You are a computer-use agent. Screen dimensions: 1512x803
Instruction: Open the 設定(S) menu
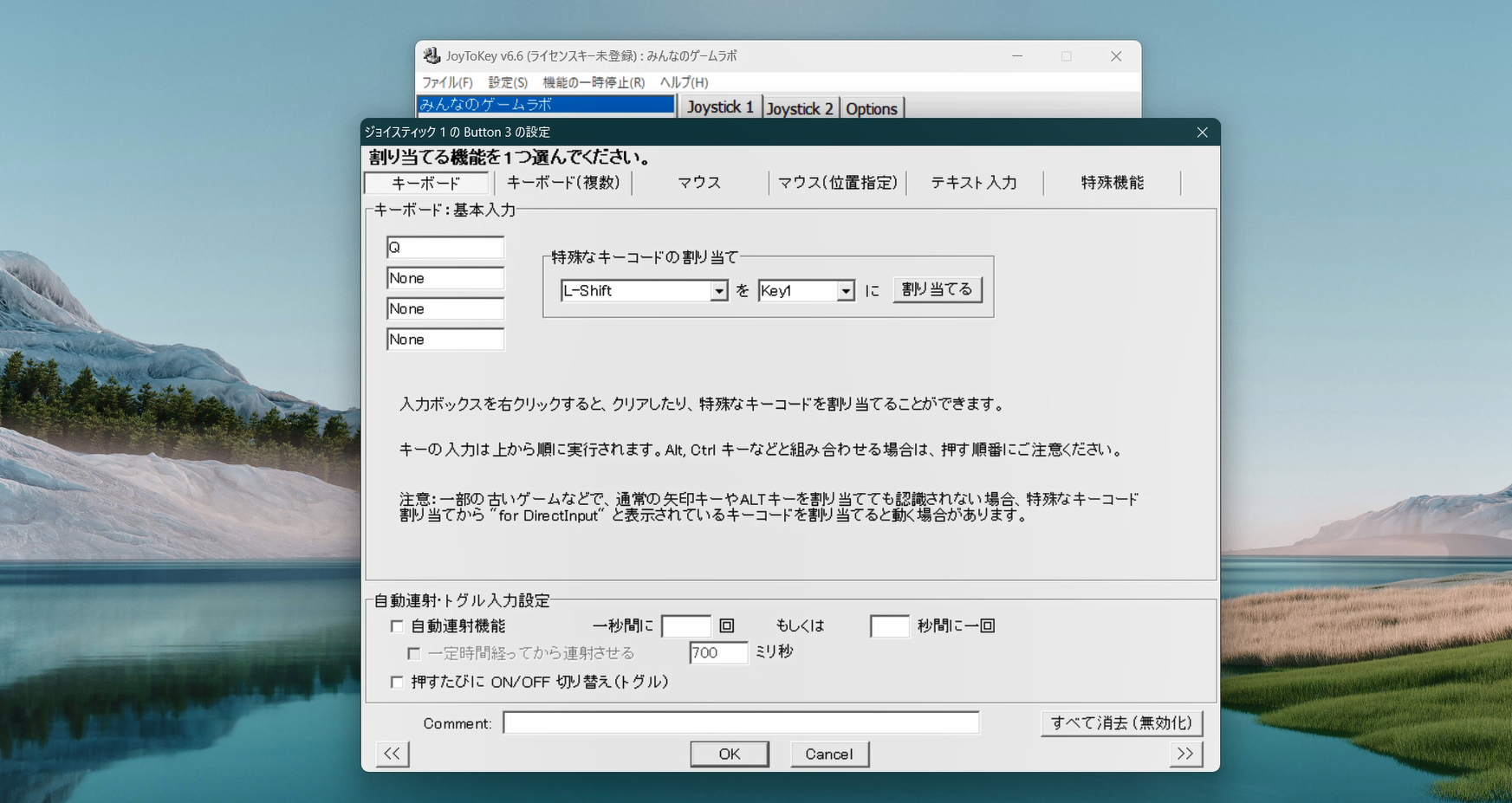click(508, 82)
